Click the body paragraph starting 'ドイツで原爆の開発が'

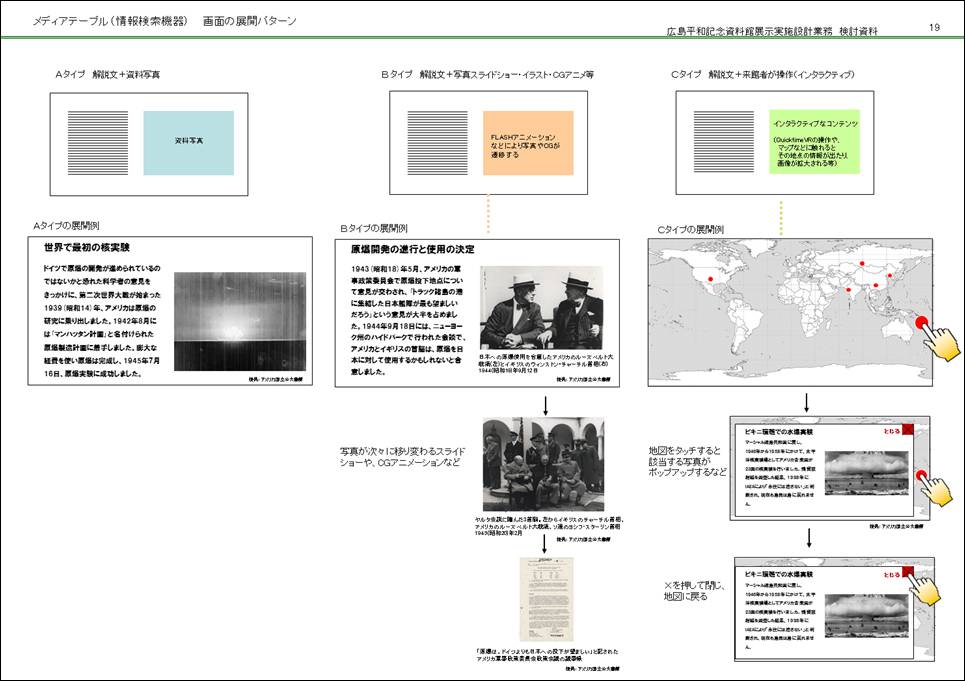pos(102,321)
